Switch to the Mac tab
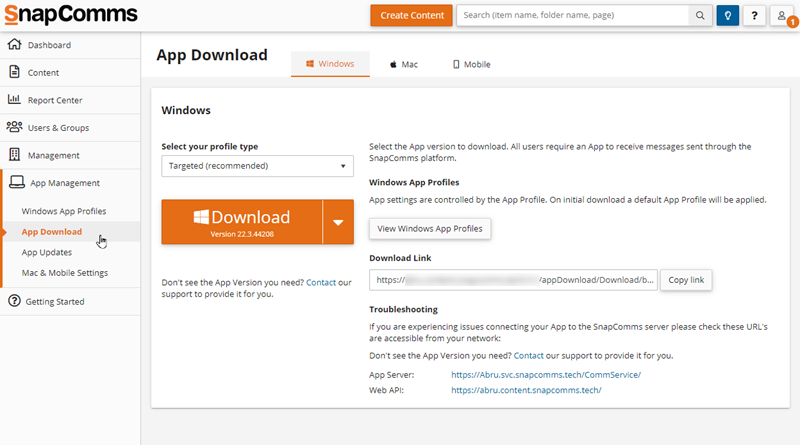 (404, 64)
